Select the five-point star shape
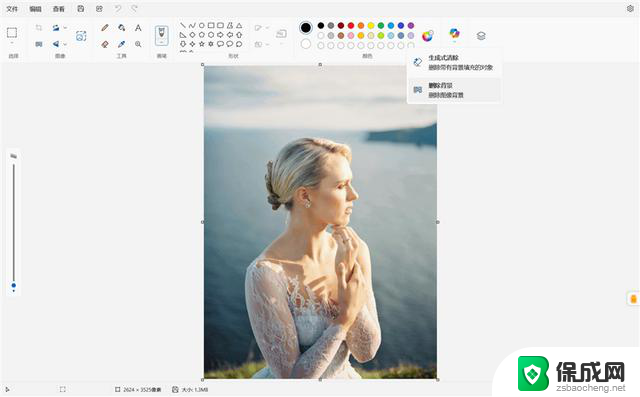 point(202,44)
